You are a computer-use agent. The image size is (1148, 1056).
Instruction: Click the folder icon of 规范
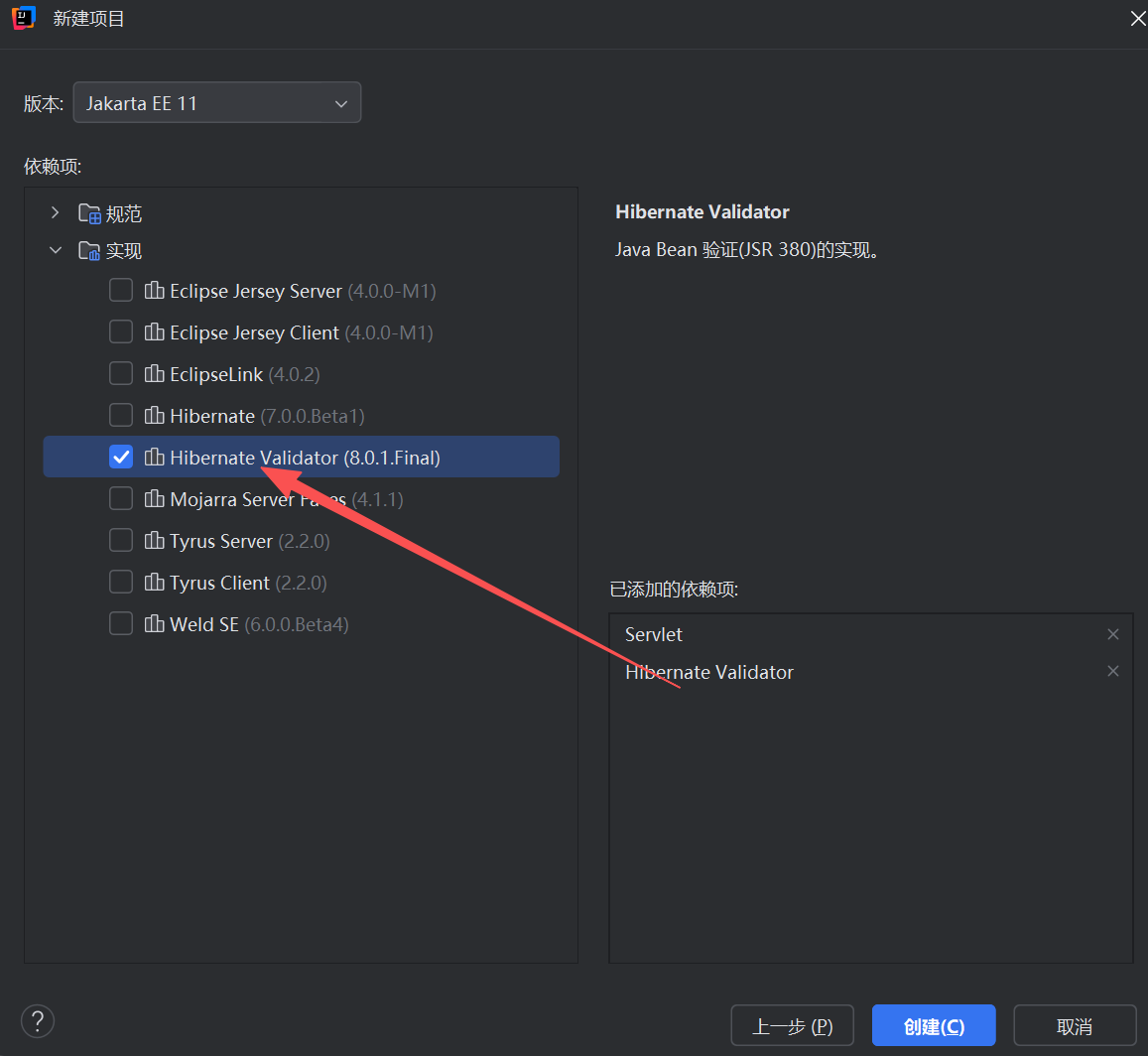(89, 213)
